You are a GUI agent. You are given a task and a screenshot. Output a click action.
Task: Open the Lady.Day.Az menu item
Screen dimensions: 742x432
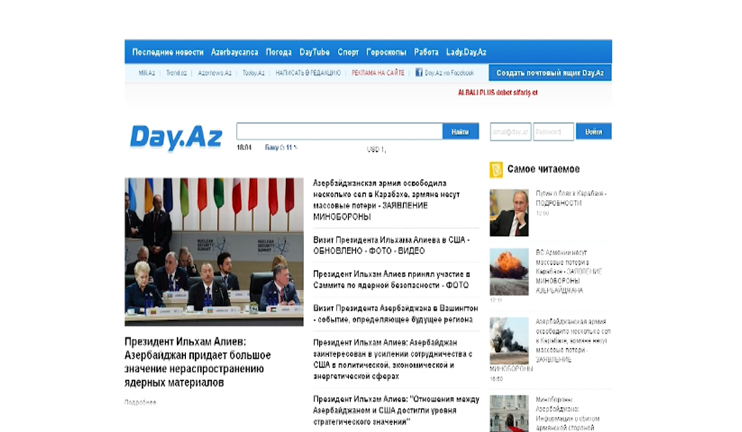coord(467,52)
